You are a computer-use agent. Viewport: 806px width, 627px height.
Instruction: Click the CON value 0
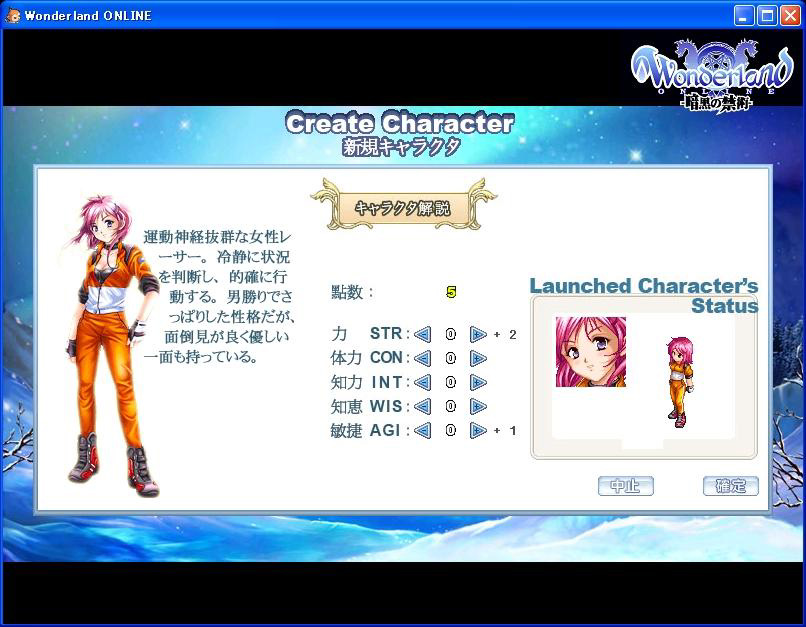(x=450, y=358)
